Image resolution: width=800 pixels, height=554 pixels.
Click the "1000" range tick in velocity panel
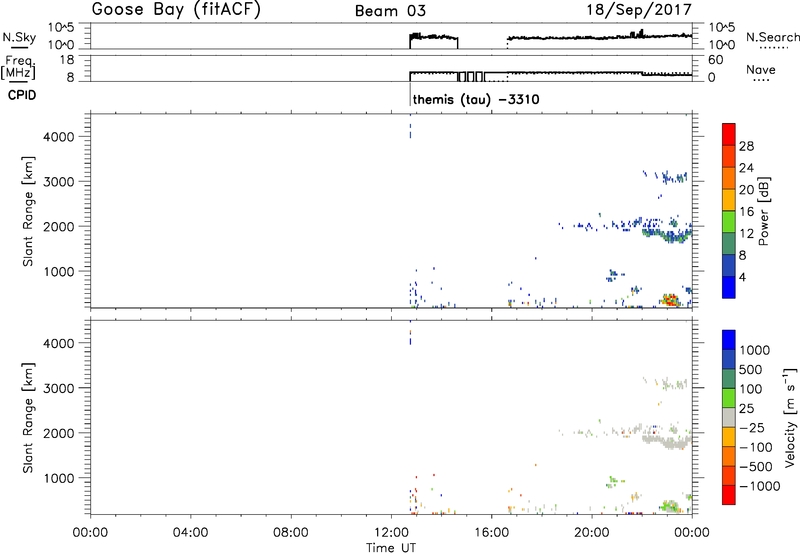click(58, 478)
